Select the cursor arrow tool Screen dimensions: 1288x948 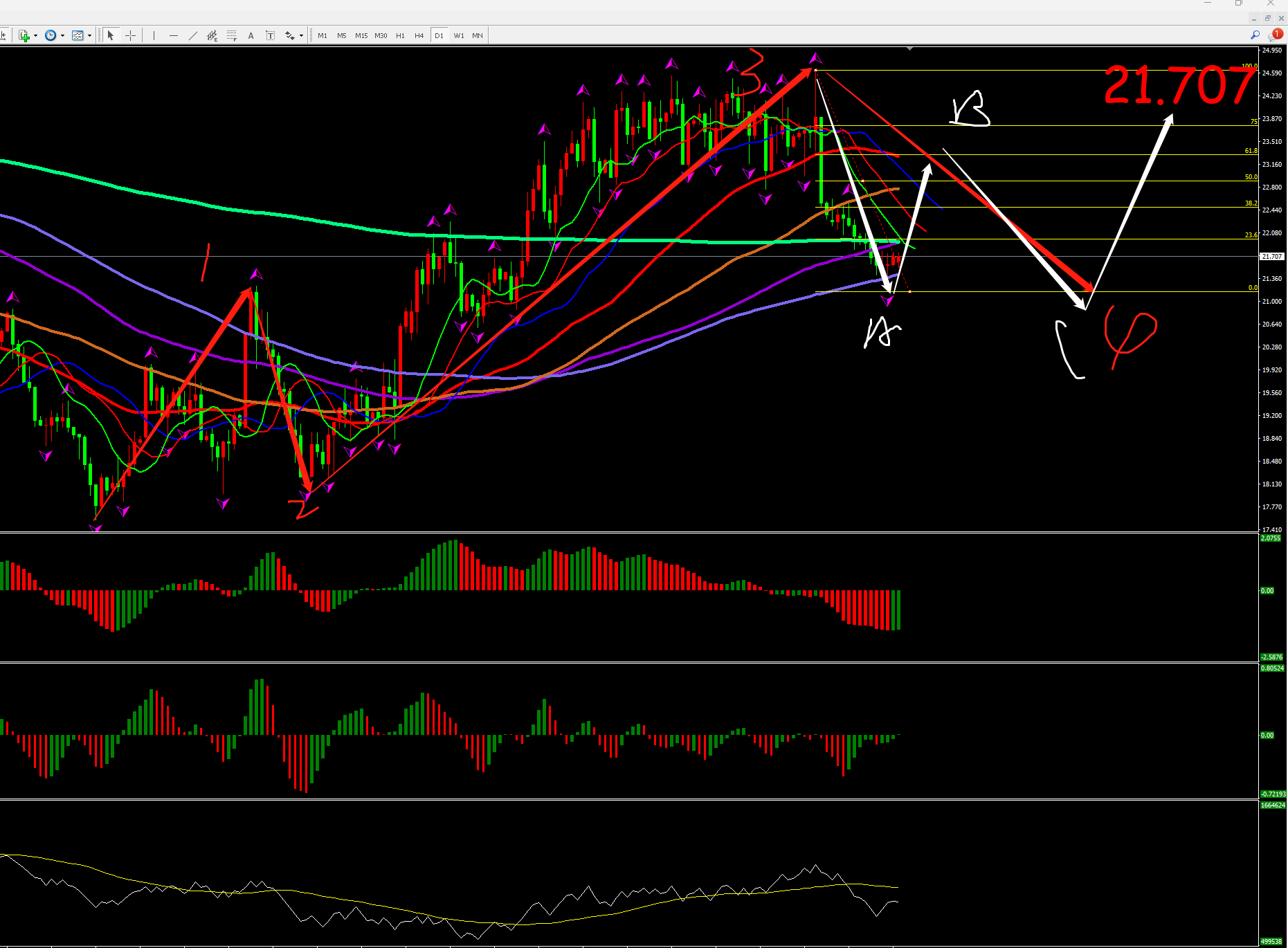click(x=111, y=35)
